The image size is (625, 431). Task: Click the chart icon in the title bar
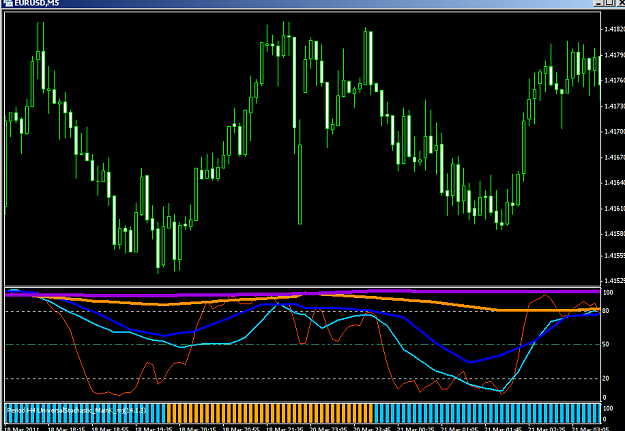coord(8,3)
